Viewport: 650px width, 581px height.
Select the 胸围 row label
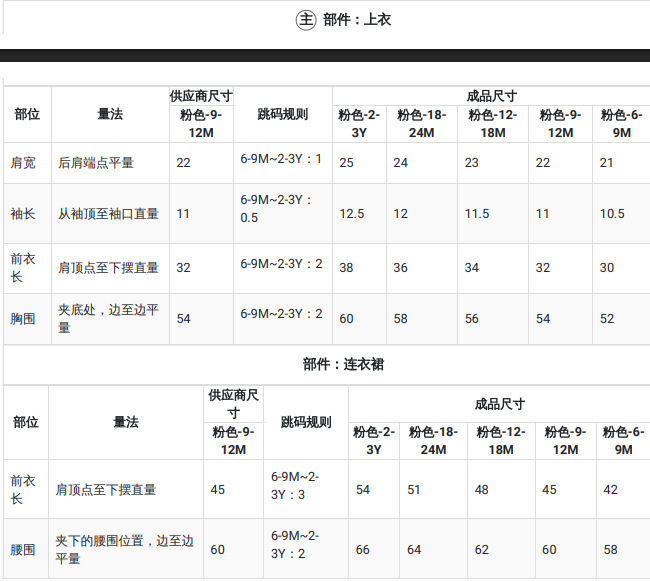click(23, 319)
